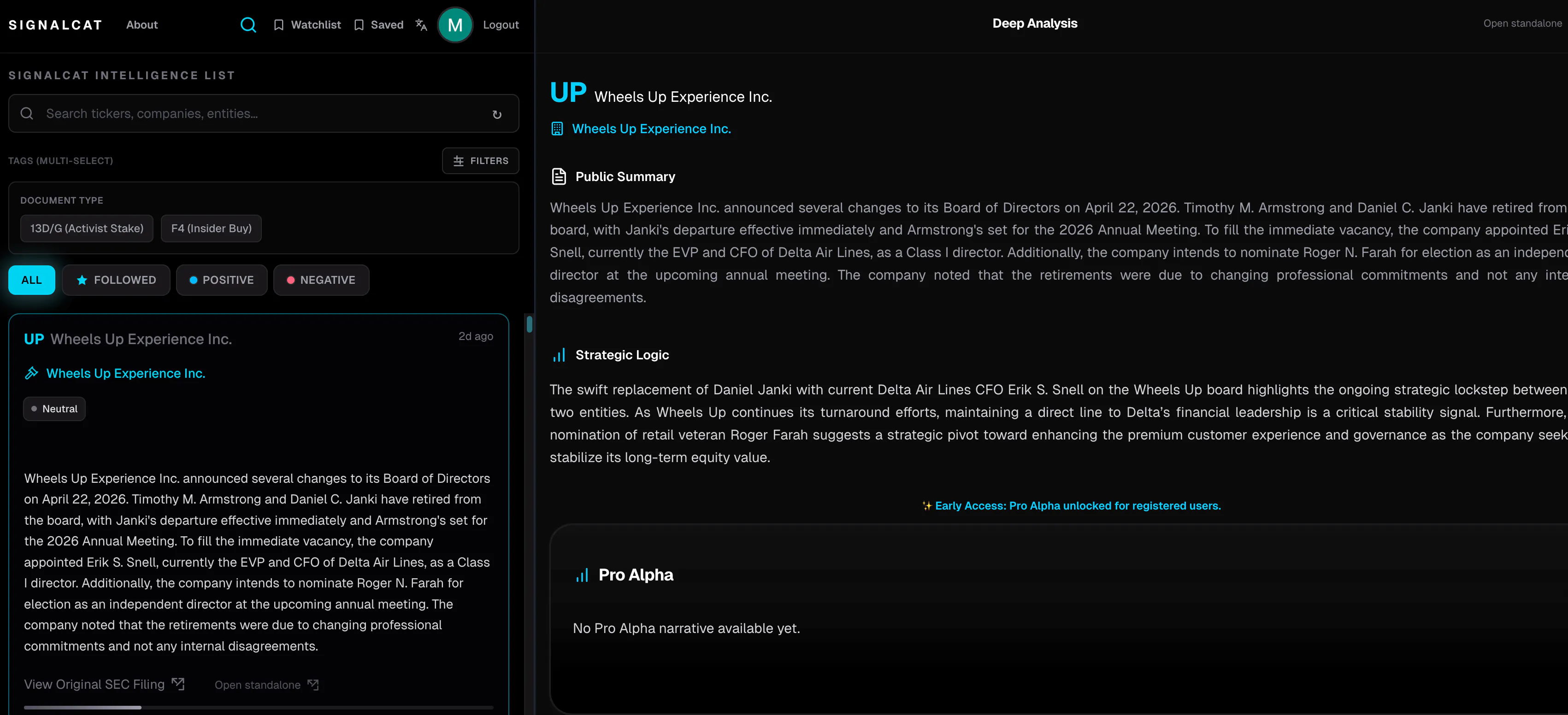Viewport: 1568px width, 715px height.
Task: Select the ALL filter tab
Action: coord(32,280)
